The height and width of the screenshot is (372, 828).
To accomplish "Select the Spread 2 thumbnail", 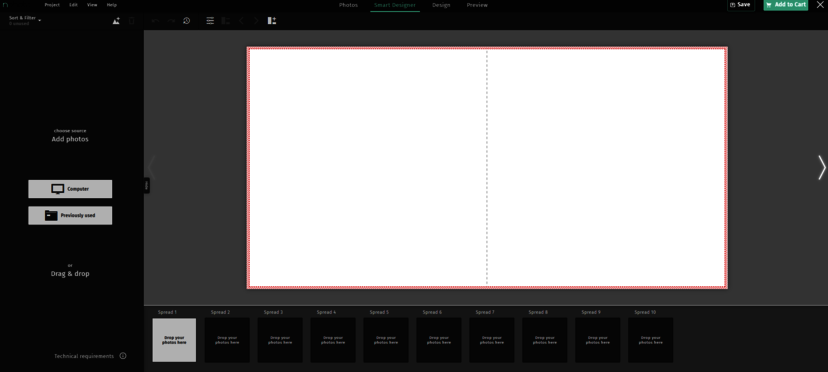I will tap(227, 340).
